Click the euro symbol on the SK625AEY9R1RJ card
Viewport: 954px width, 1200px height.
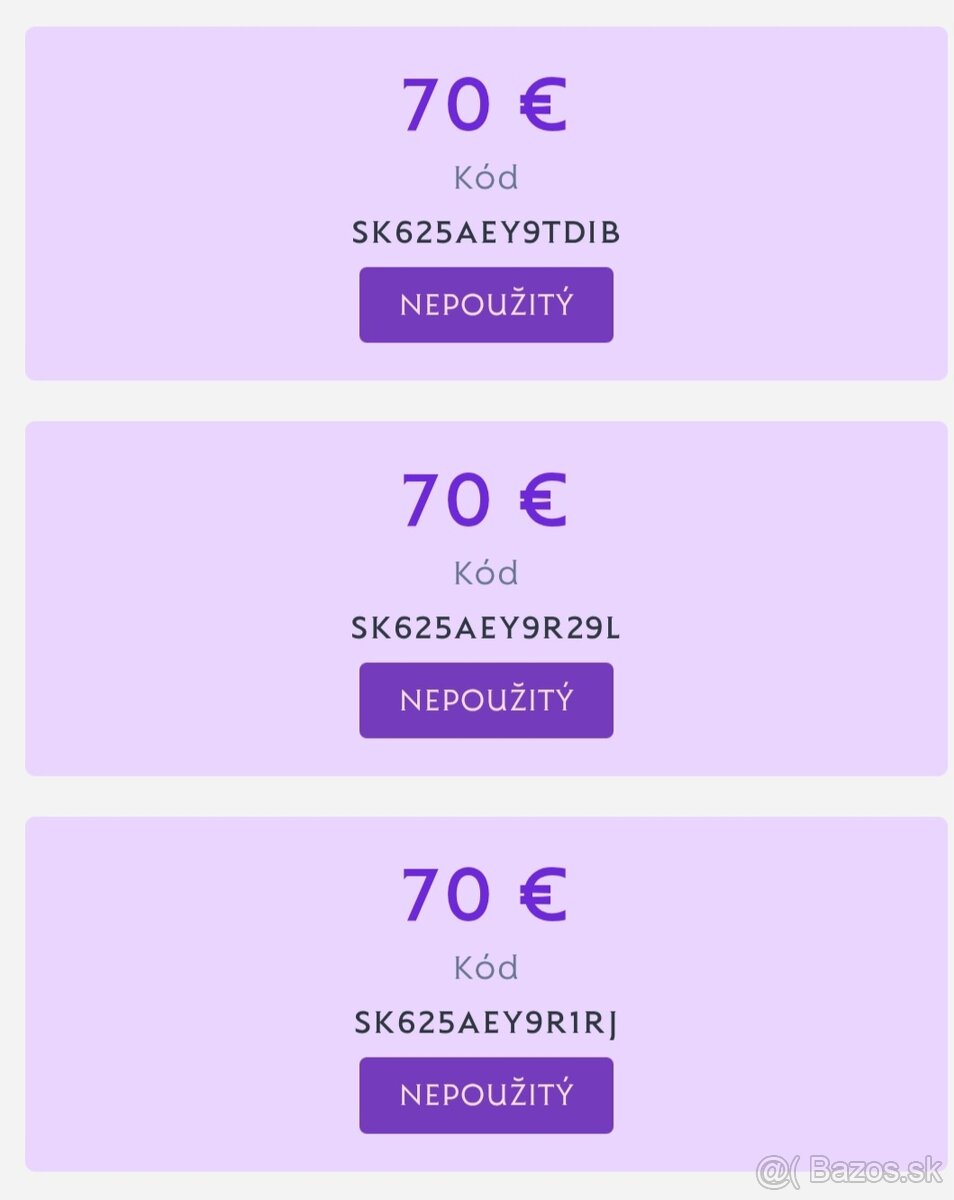pyautogui.click(x=543, y=895)
